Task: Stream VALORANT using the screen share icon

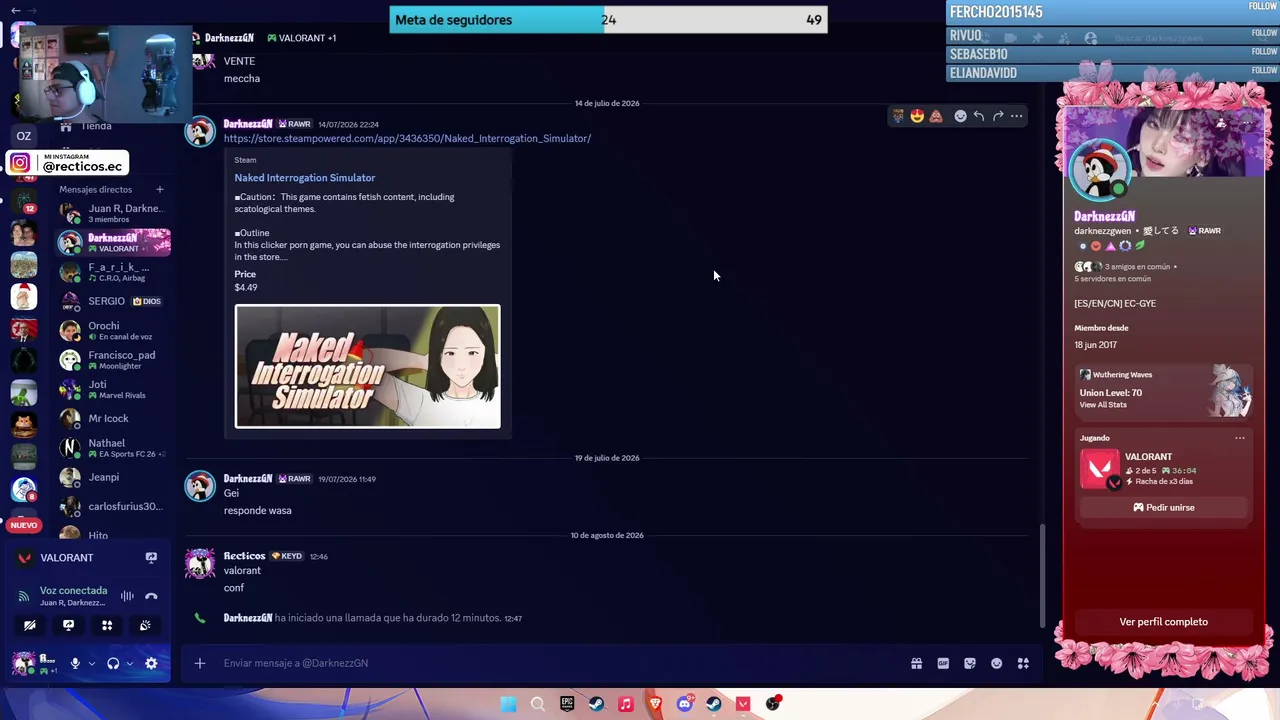Action: point(151,558)
